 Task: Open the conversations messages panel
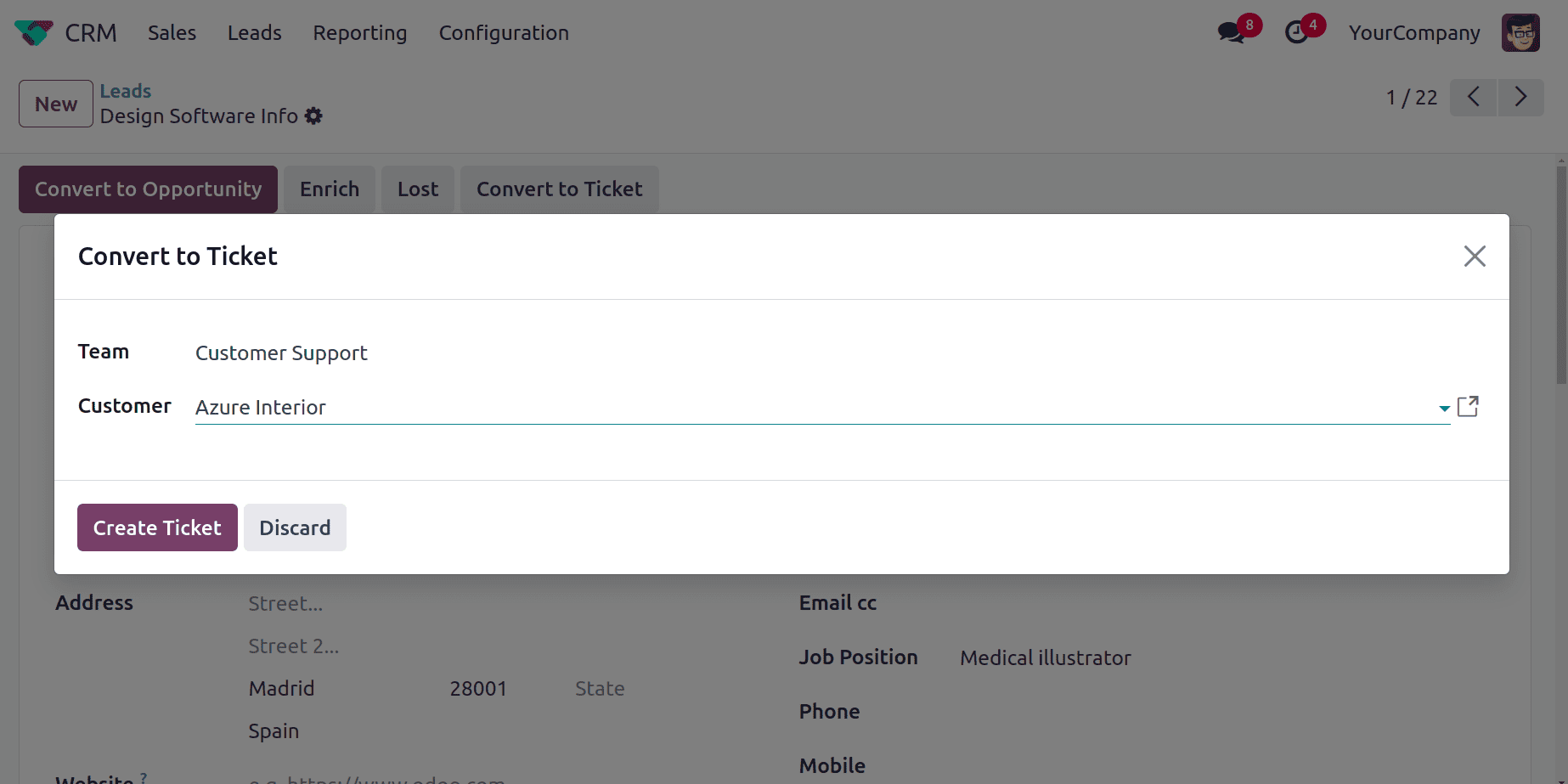click(1231, 32)
